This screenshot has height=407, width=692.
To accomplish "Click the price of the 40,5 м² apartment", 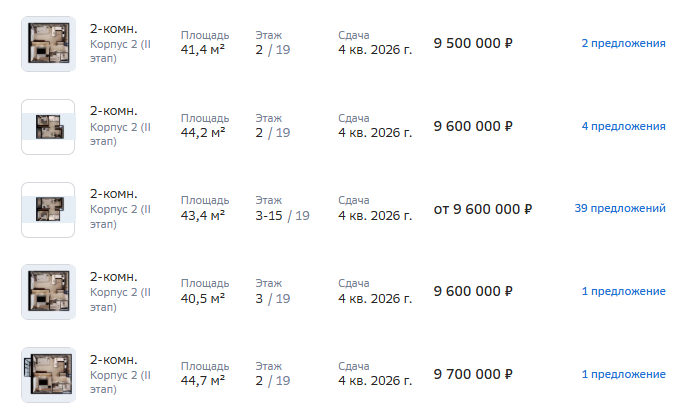I will [473, 291].
